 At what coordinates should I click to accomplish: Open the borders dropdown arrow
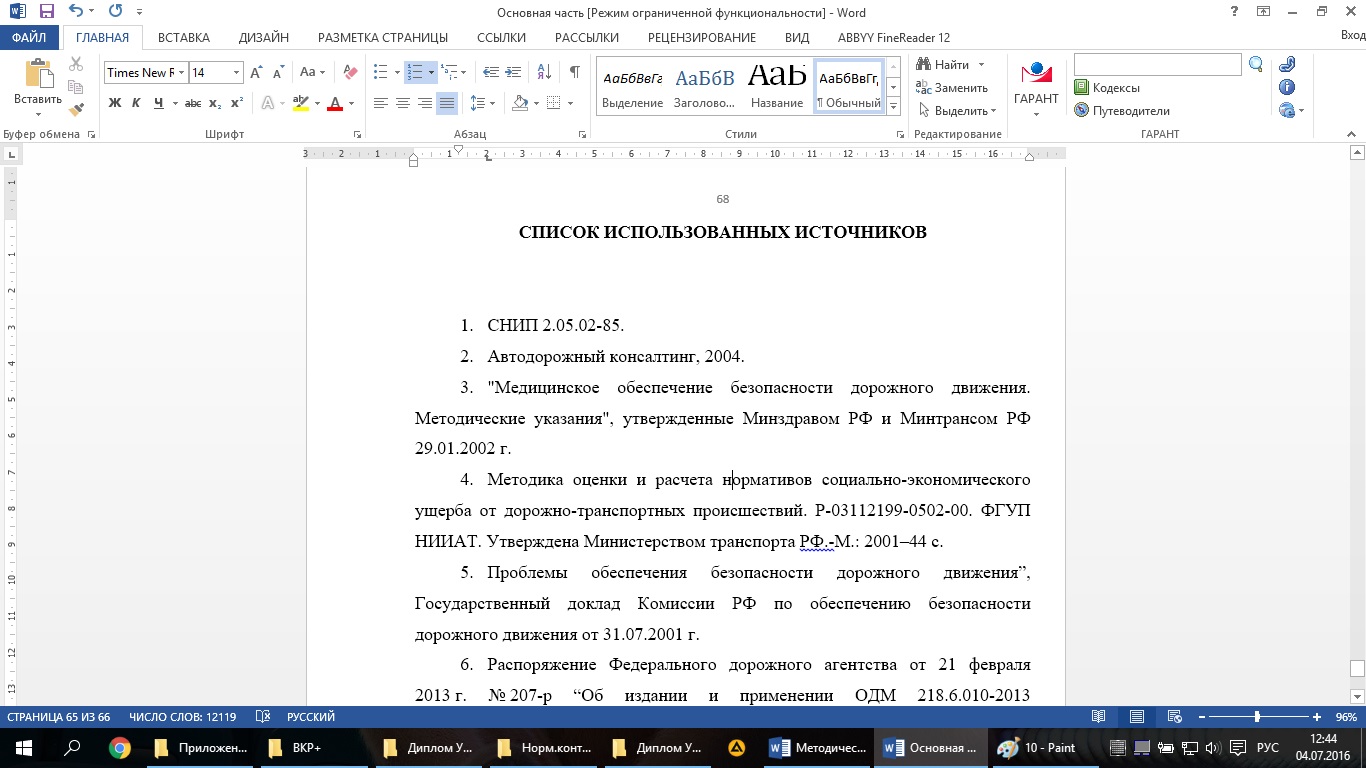coord(570,103)
